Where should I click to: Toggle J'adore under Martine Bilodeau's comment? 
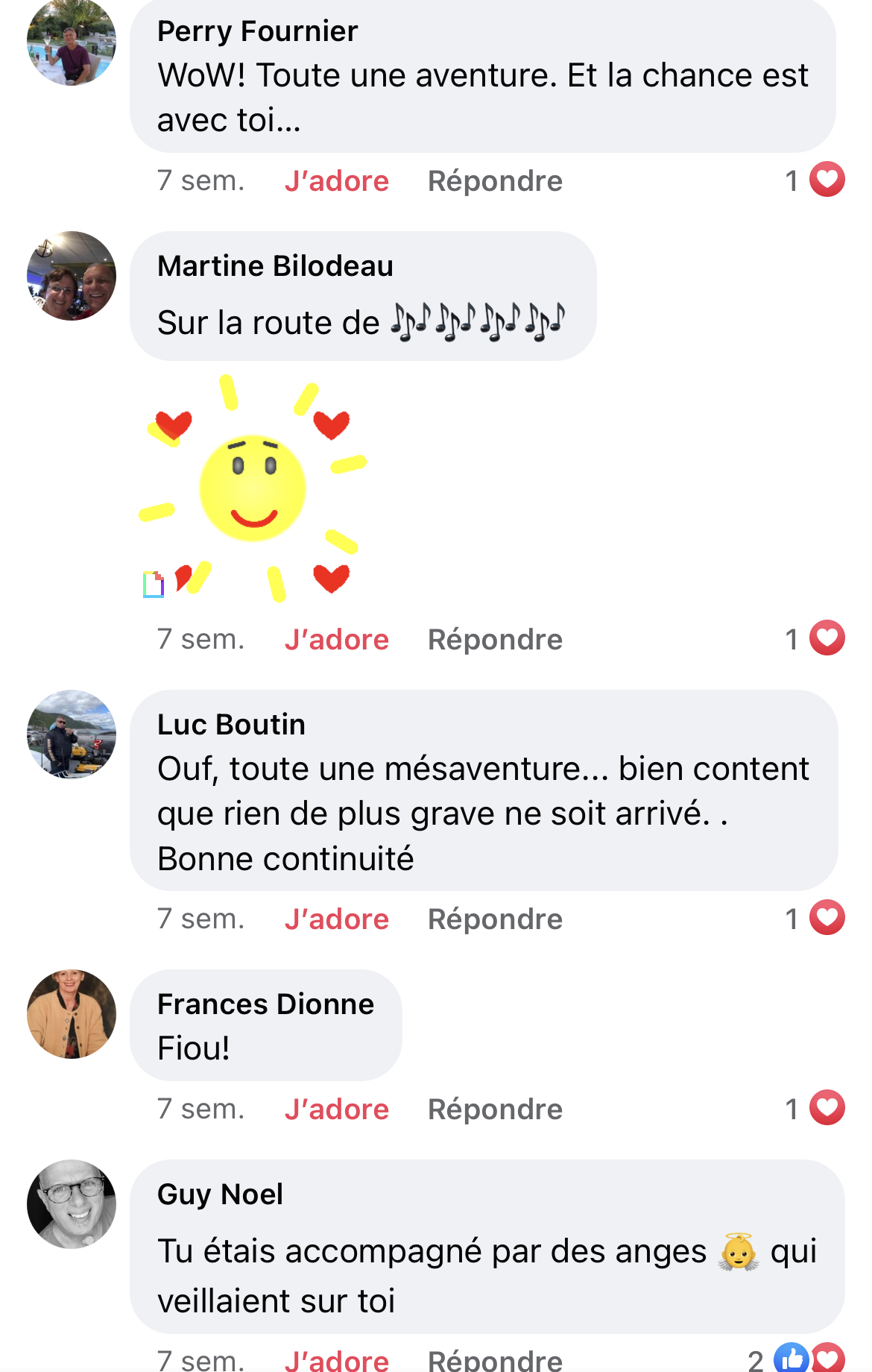(x=336, y=640)
